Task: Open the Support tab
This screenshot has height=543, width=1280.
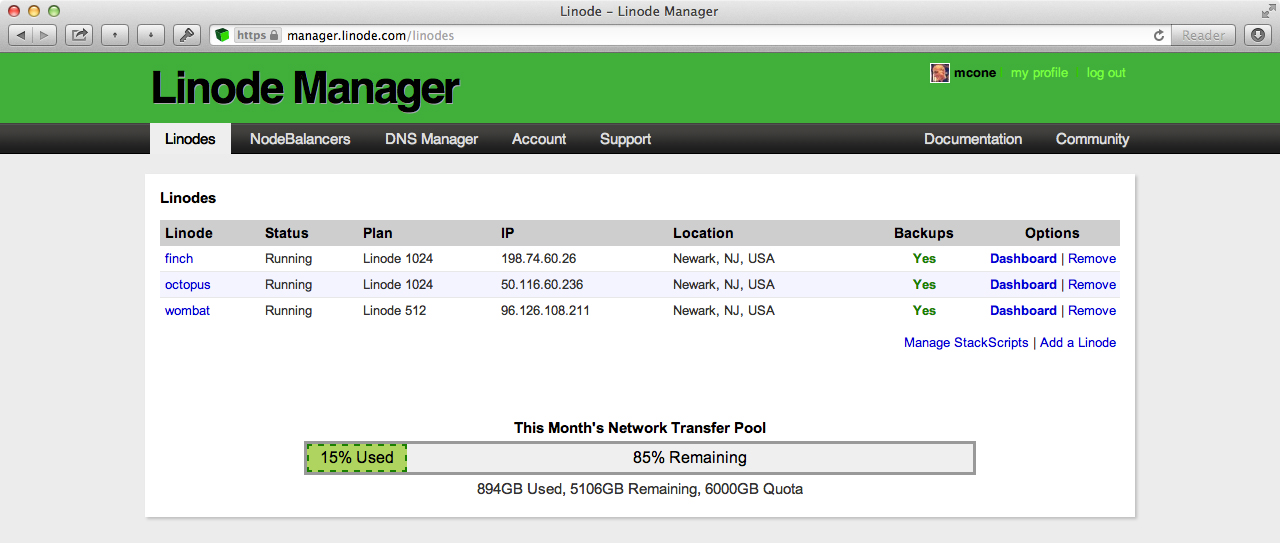Action: (x=626, y=139)
